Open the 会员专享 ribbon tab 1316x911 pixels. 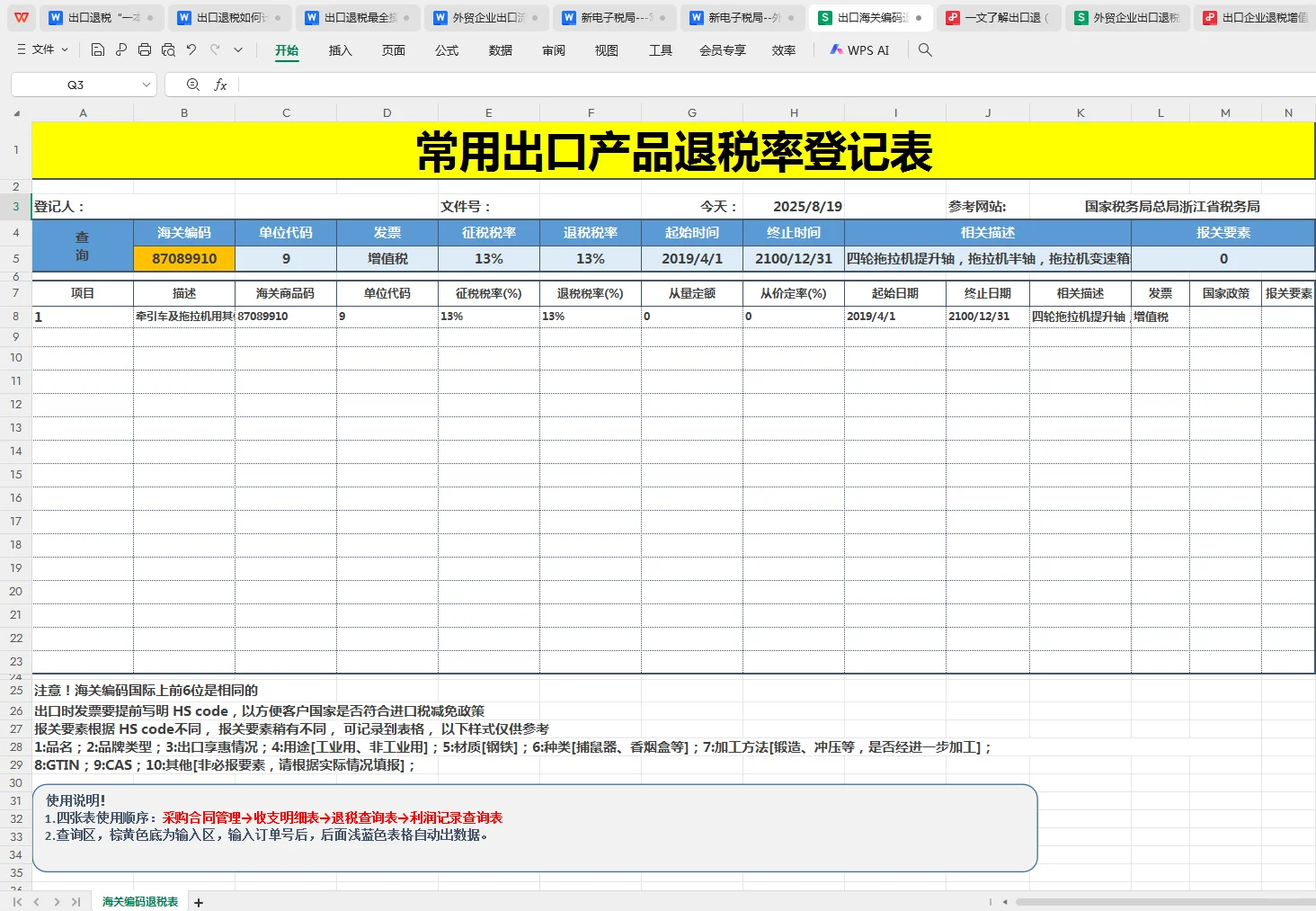pos(722,51)
